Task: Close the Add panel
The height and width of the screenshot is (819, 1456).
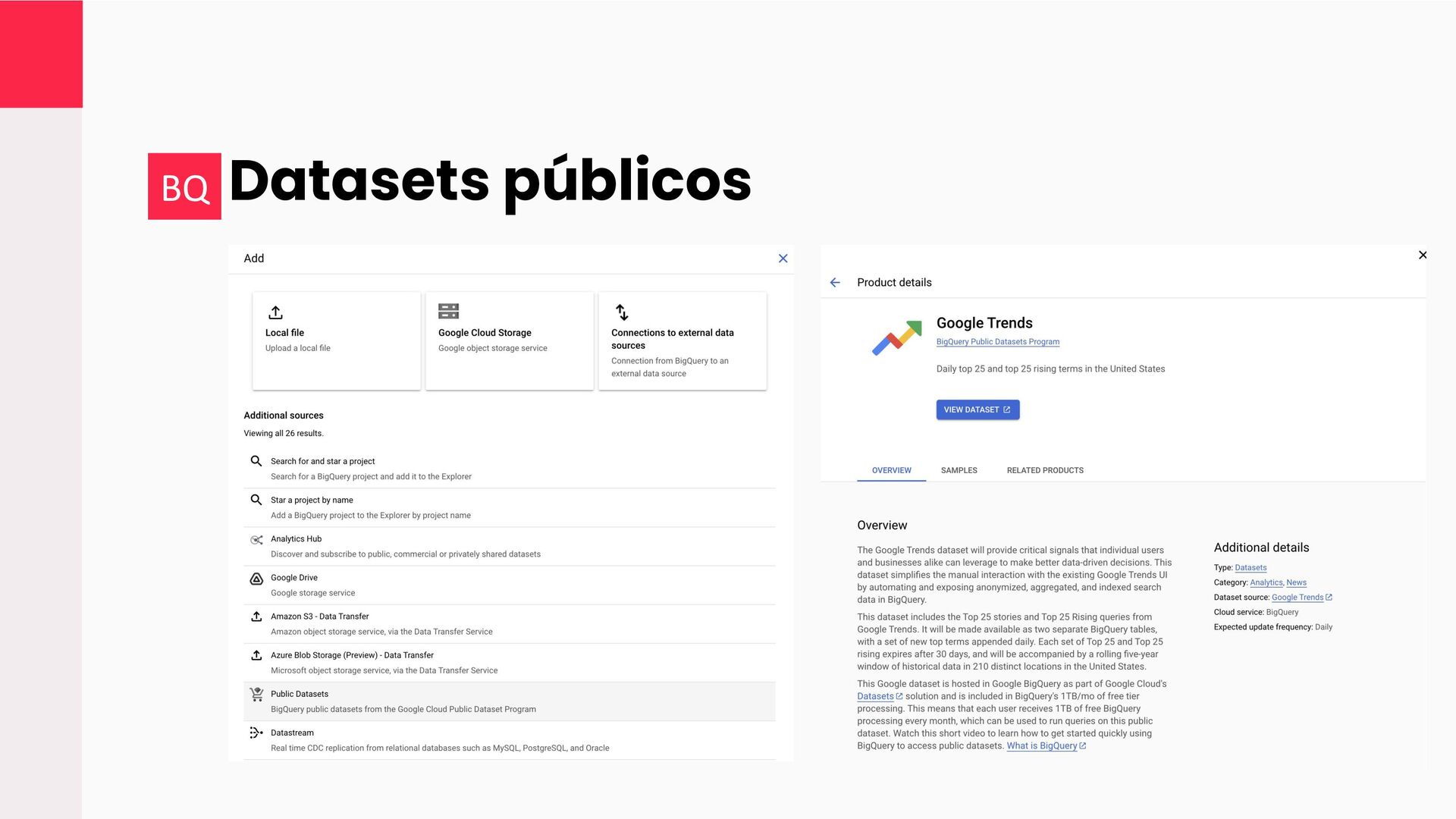Action: [783, 259]
